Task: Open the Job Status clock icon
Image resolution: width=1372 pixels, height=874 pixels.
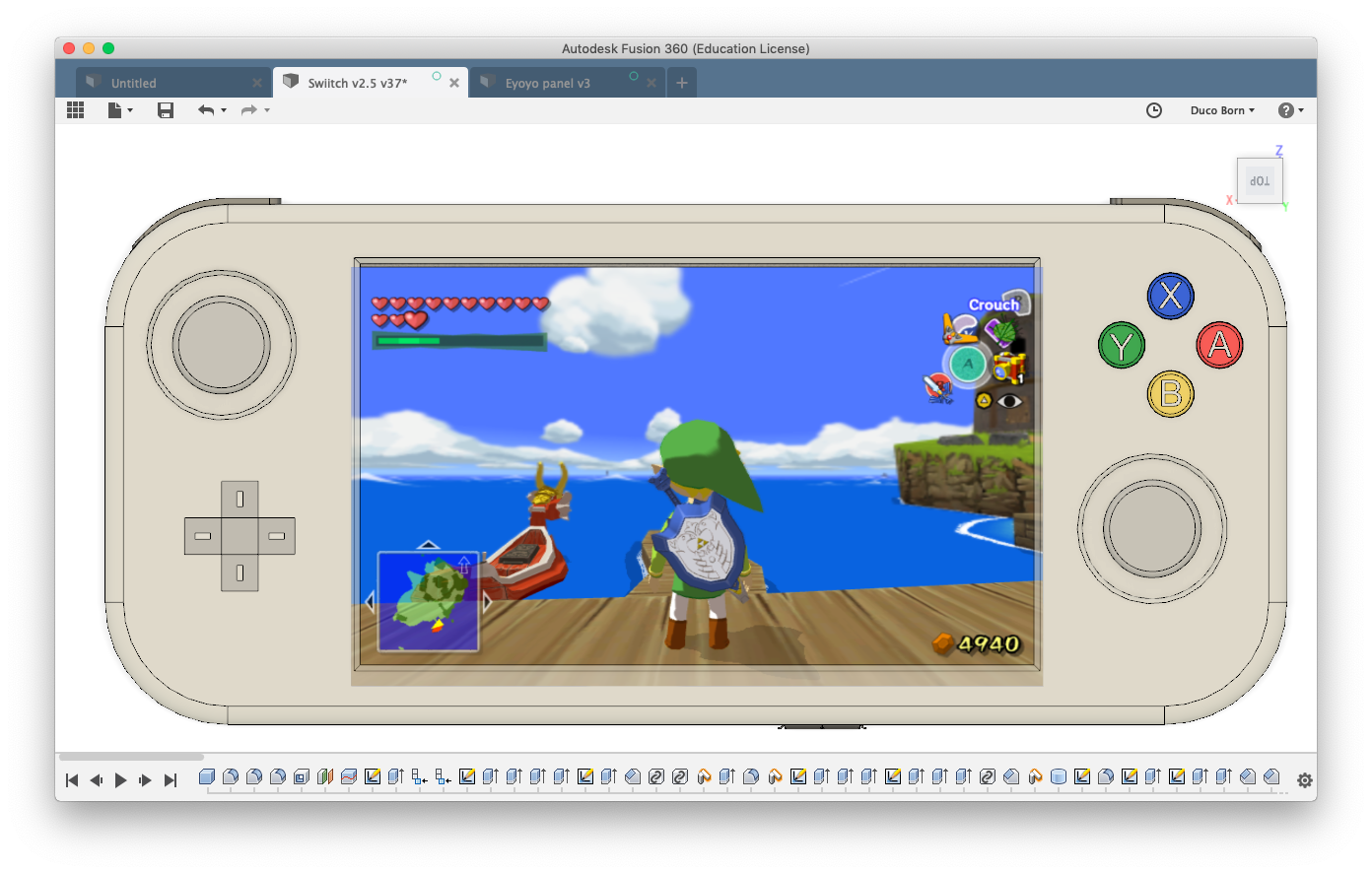Action: 1154,110
